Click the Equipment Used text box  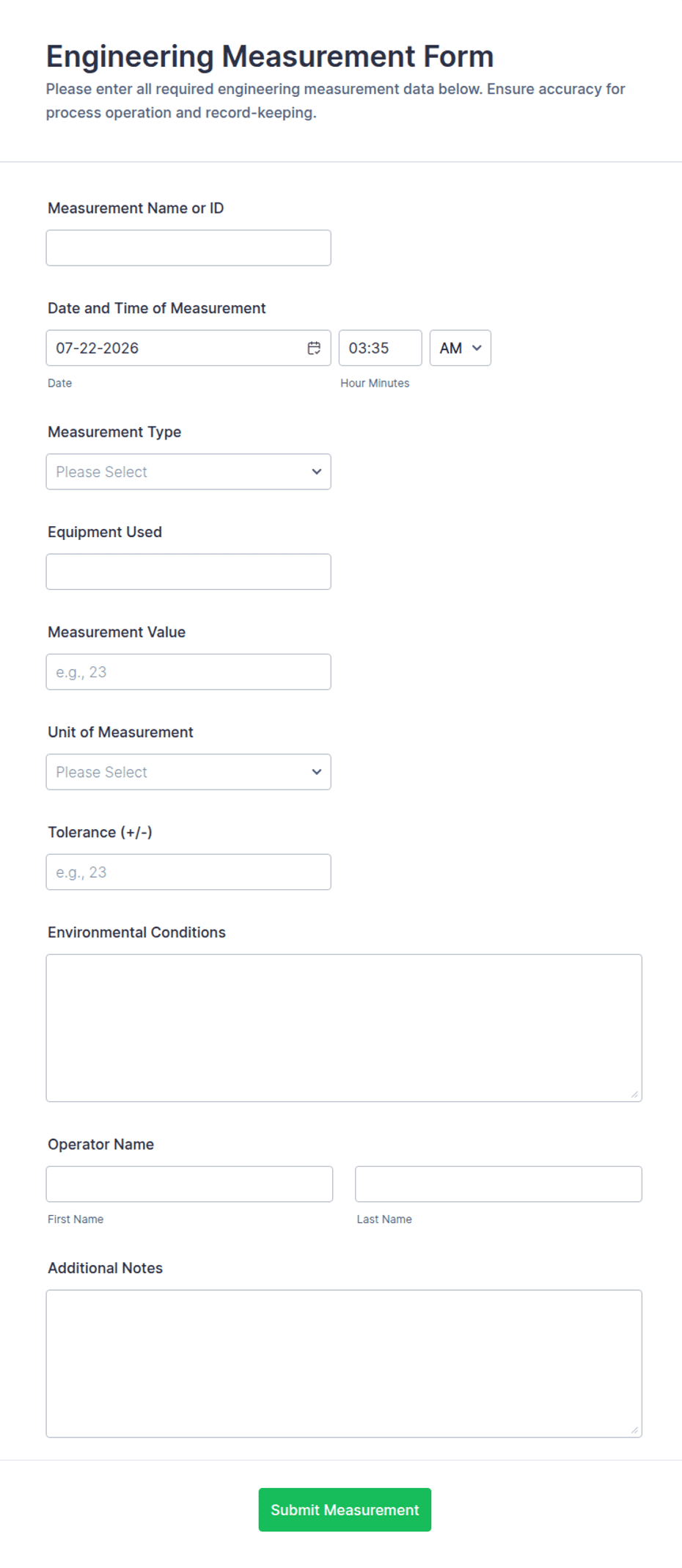(188, 572)
